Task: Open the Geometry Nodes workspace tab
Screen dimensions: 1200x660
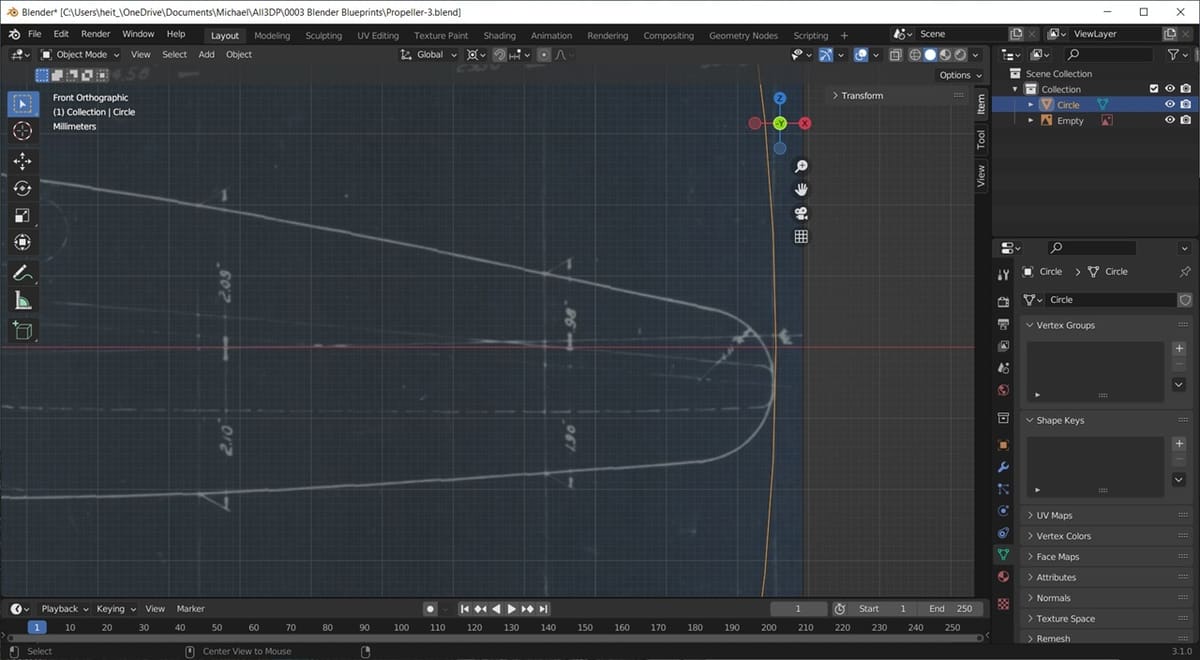Action: point(743,35)
